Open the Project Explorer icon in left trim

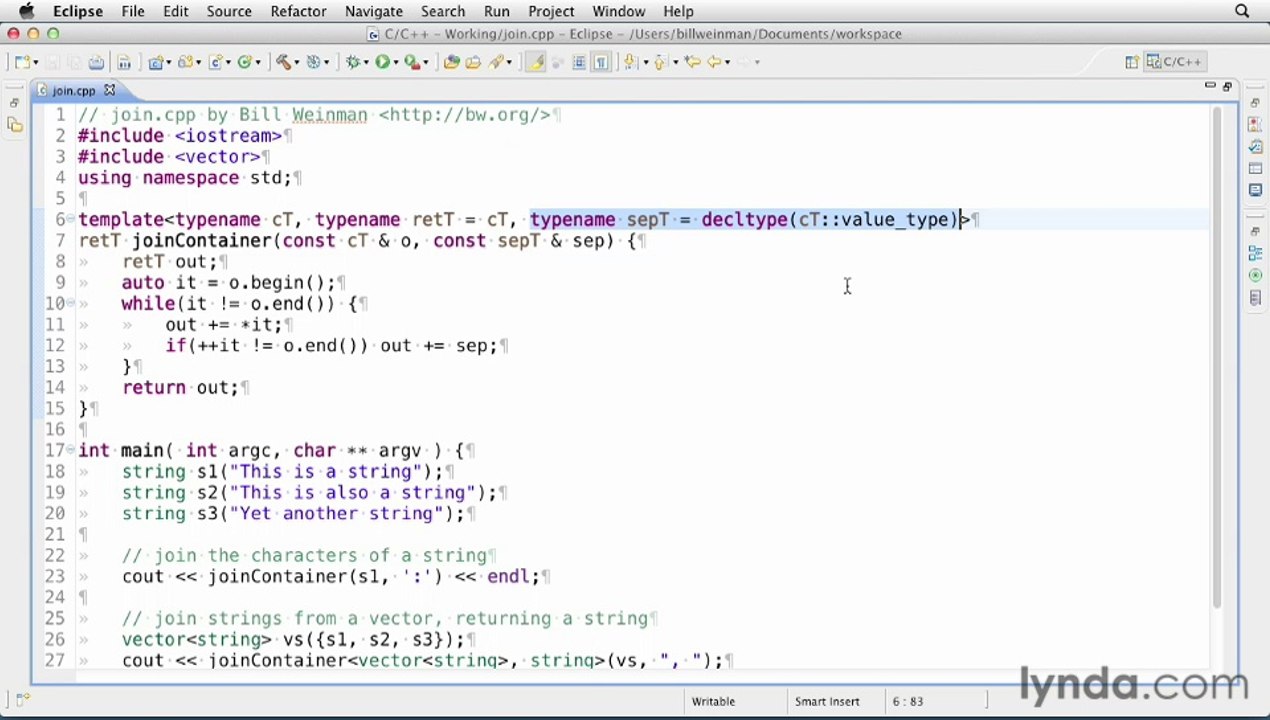click(14, 125)
